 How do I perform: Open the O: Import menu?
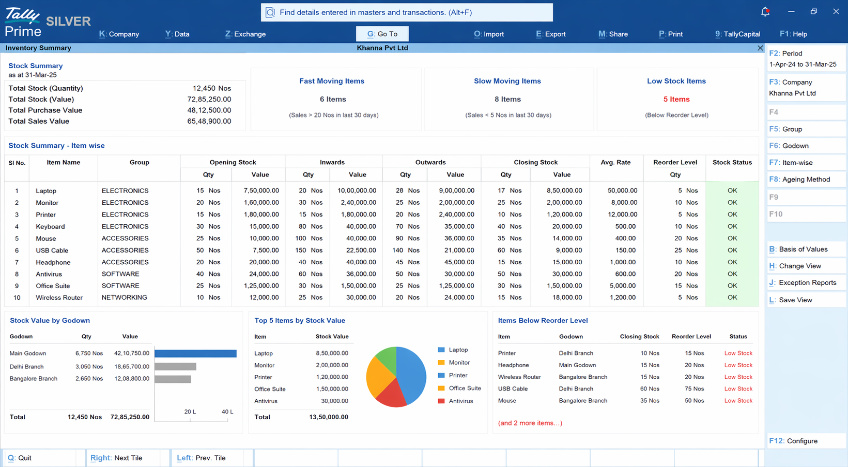489,34
